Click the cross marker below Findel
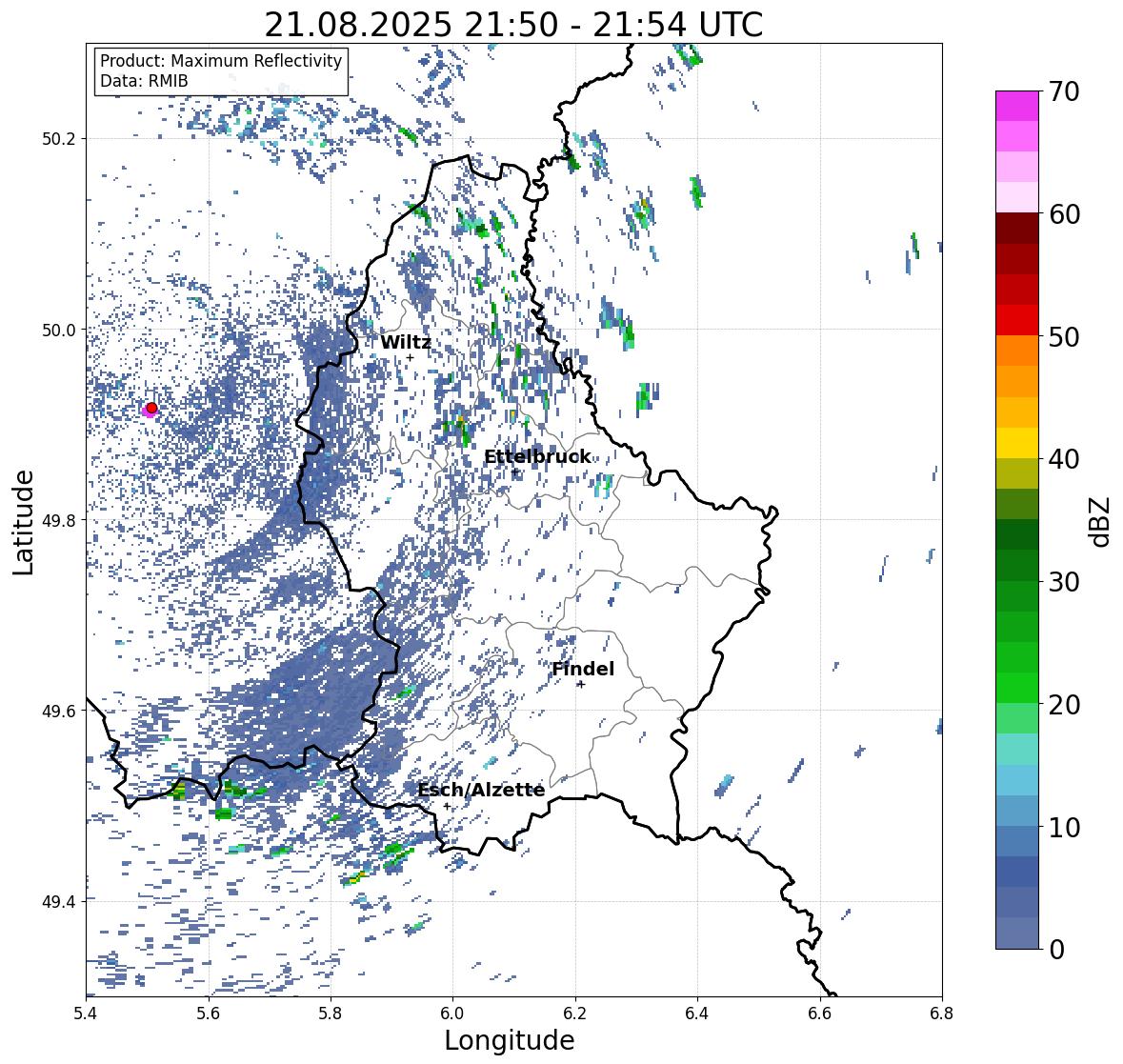1123x1064 pixels. coord(581,685)
